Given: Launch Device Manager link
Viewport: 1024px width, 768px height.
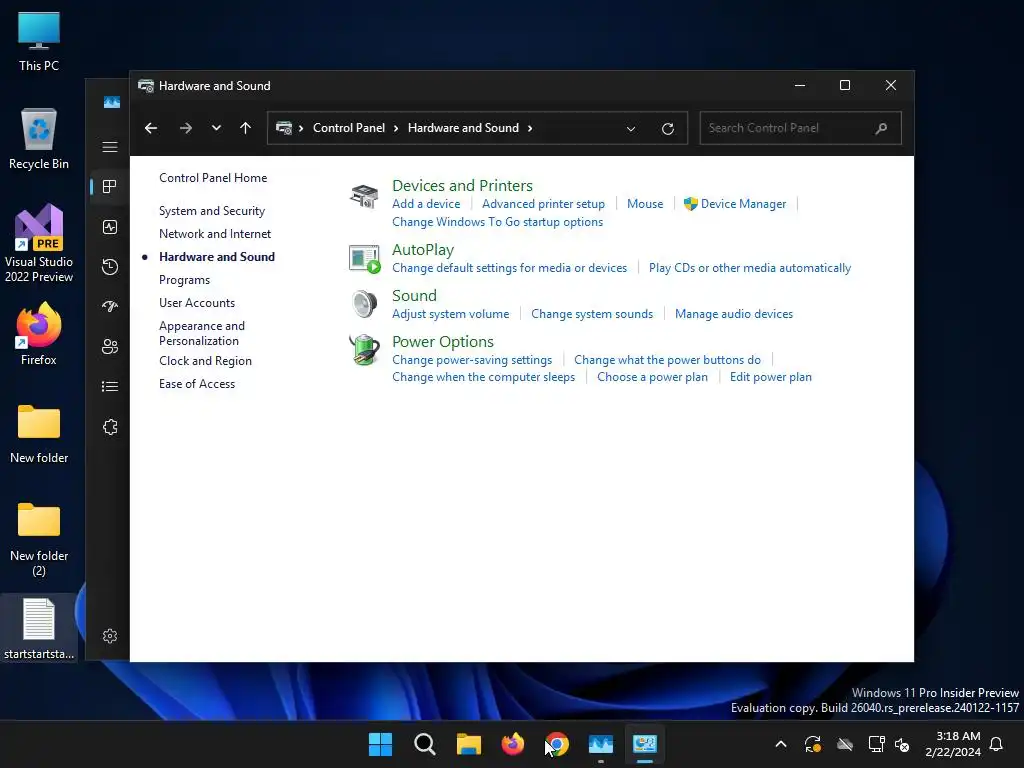Looking at the screenshot, I should [x=743, y=204].
